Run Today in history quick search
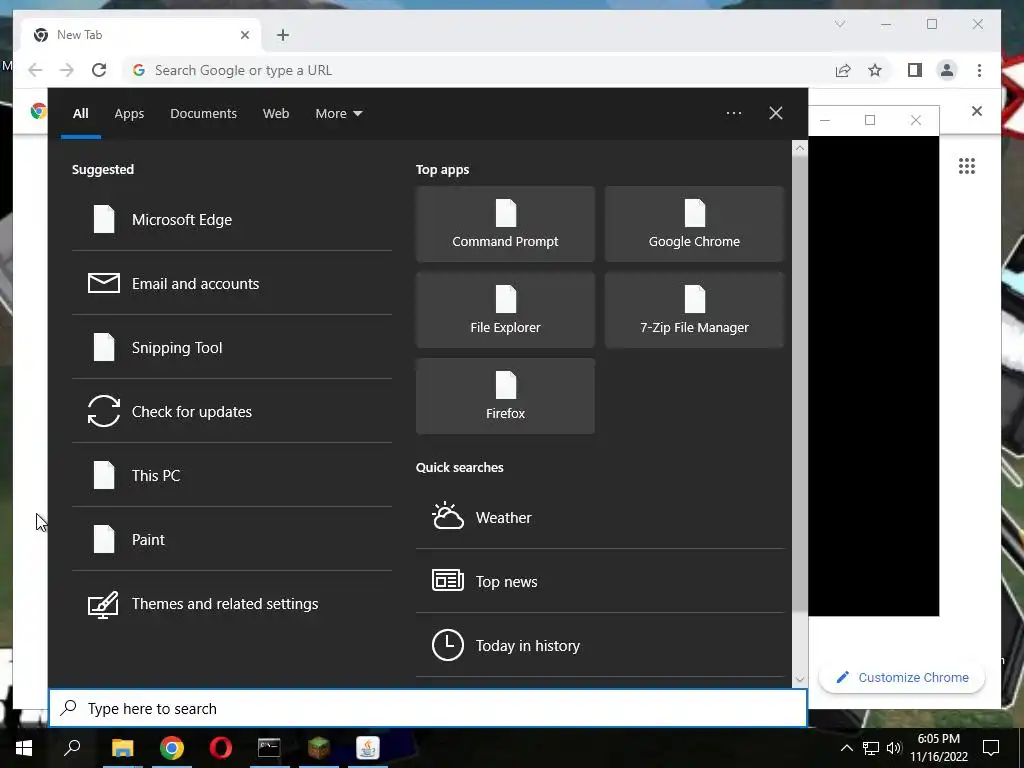Screen dimensions: 1024x768 (x=600, y=645)
